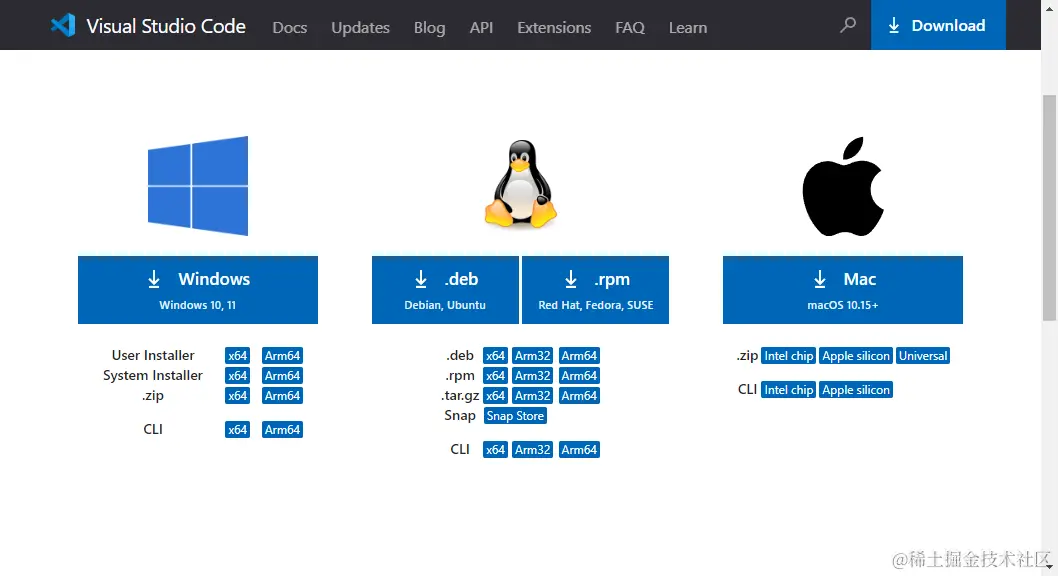
Task: Open the Learn navigation link
Action: [x=688, y=28]
